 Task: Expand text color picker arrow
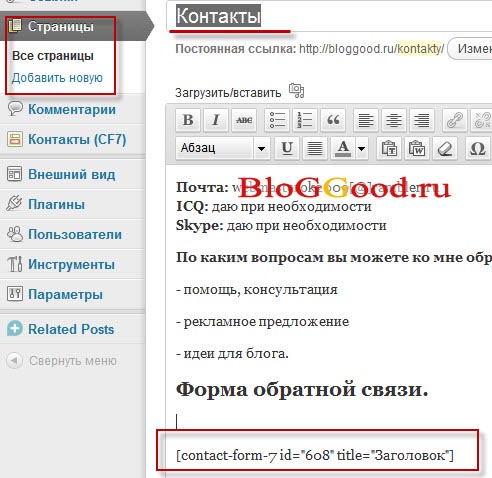pyautogui.click(x=362, y=148)
